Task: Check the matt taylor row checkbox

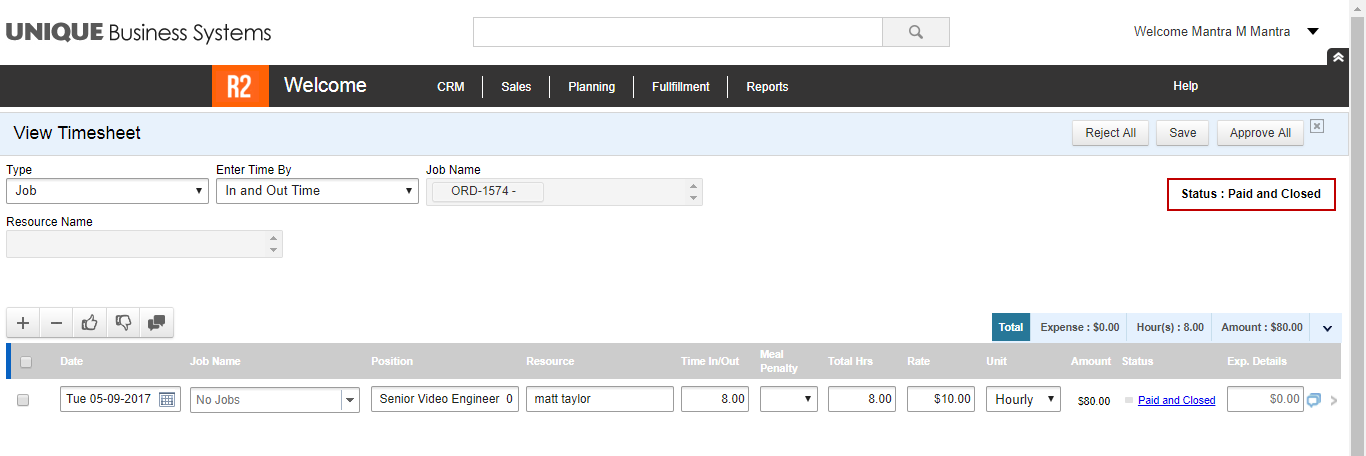Action: click(23, 400)
